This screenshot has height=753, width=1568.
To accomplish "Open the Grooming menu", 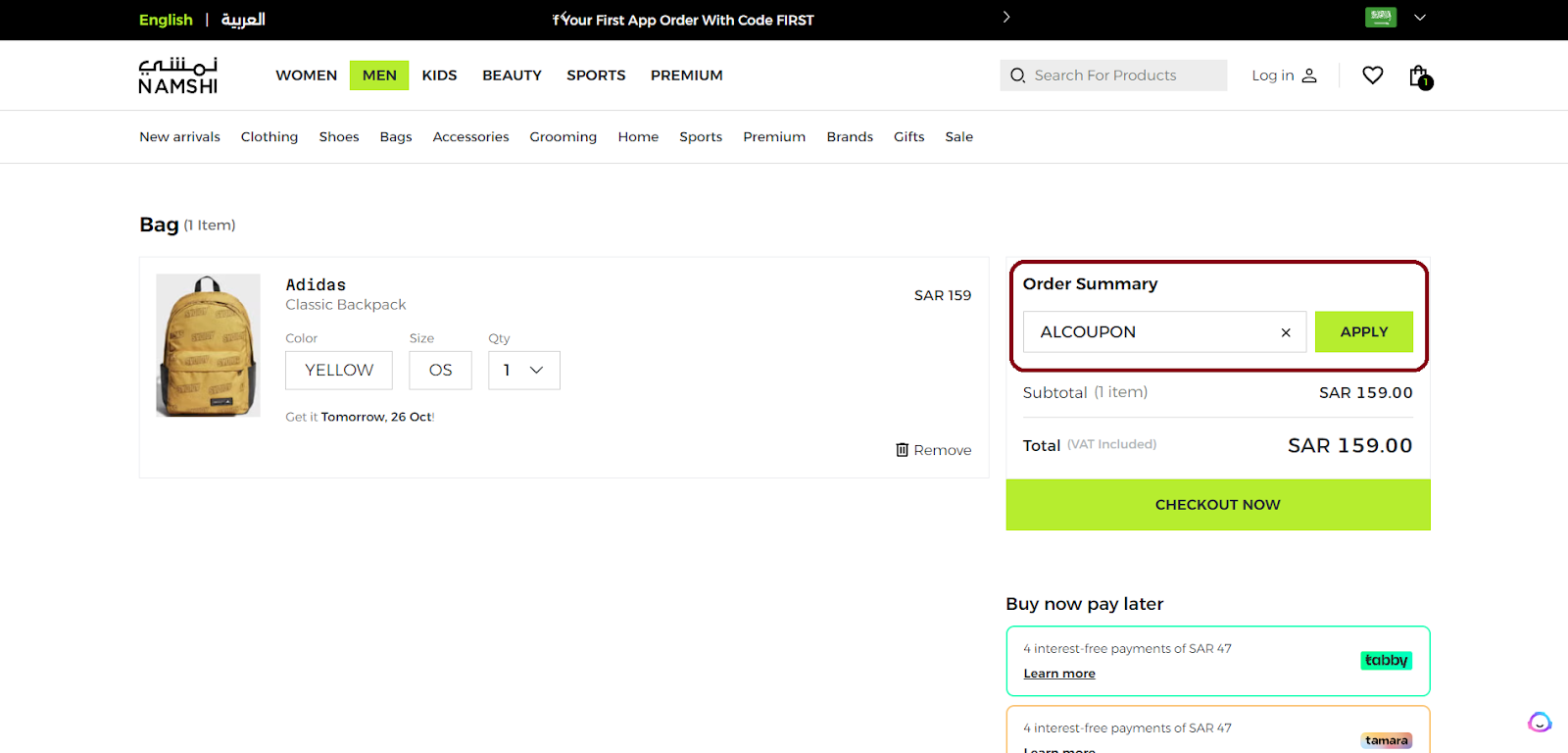I will click(563, 137).
